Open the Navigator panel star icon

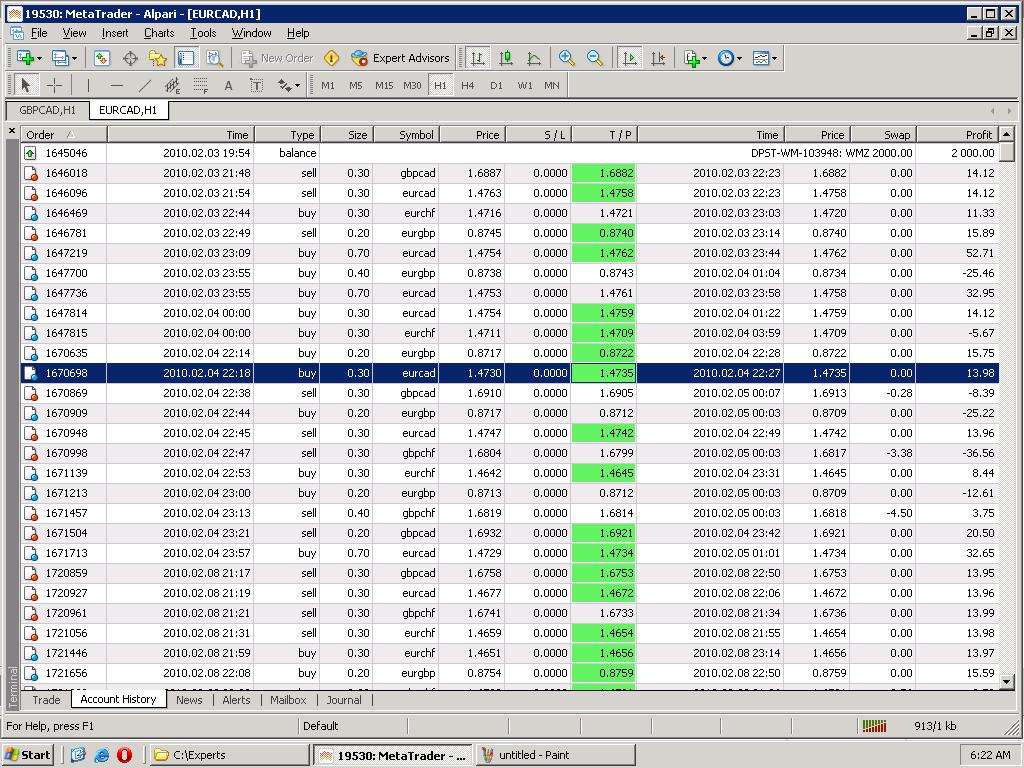pyautogui.click(x=157, y=58)
